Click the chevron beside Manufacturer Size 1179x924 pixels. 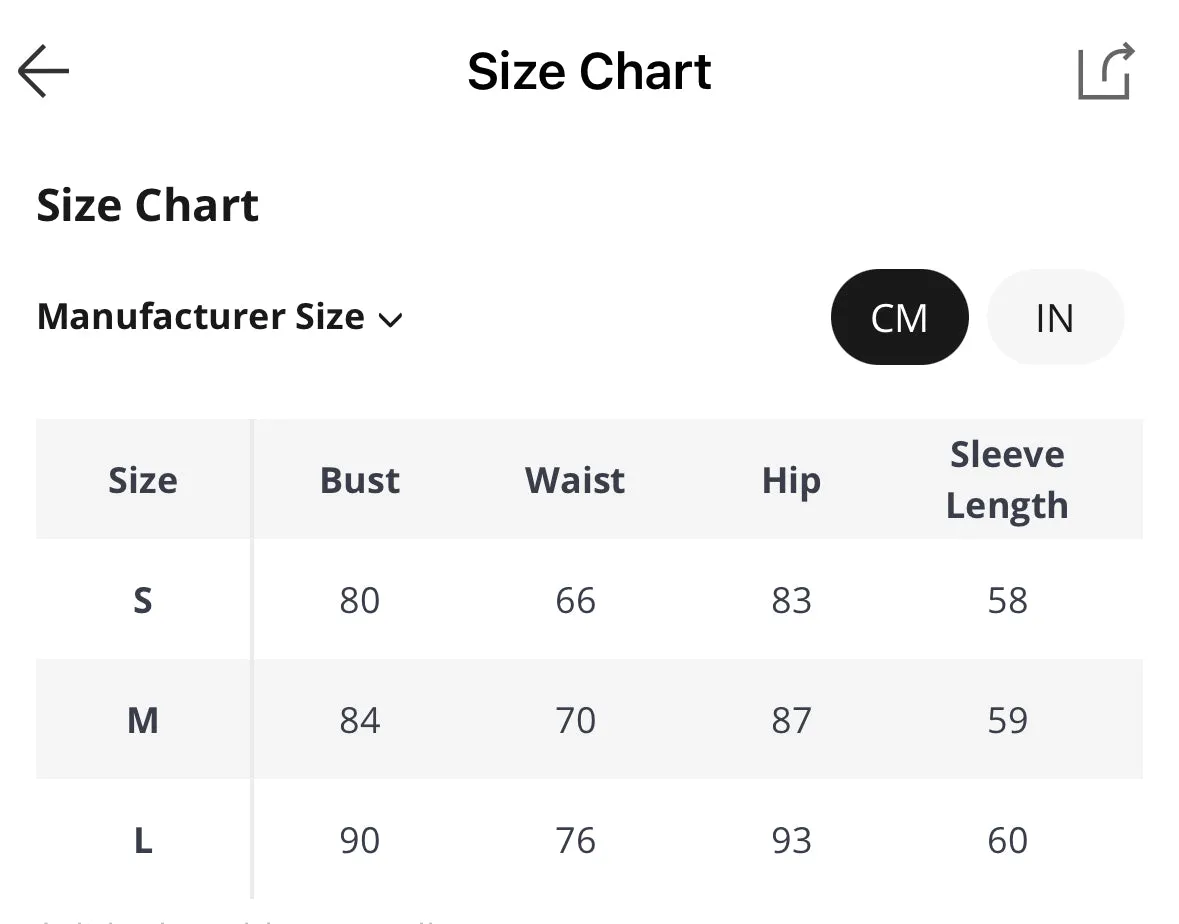(390, 320)
